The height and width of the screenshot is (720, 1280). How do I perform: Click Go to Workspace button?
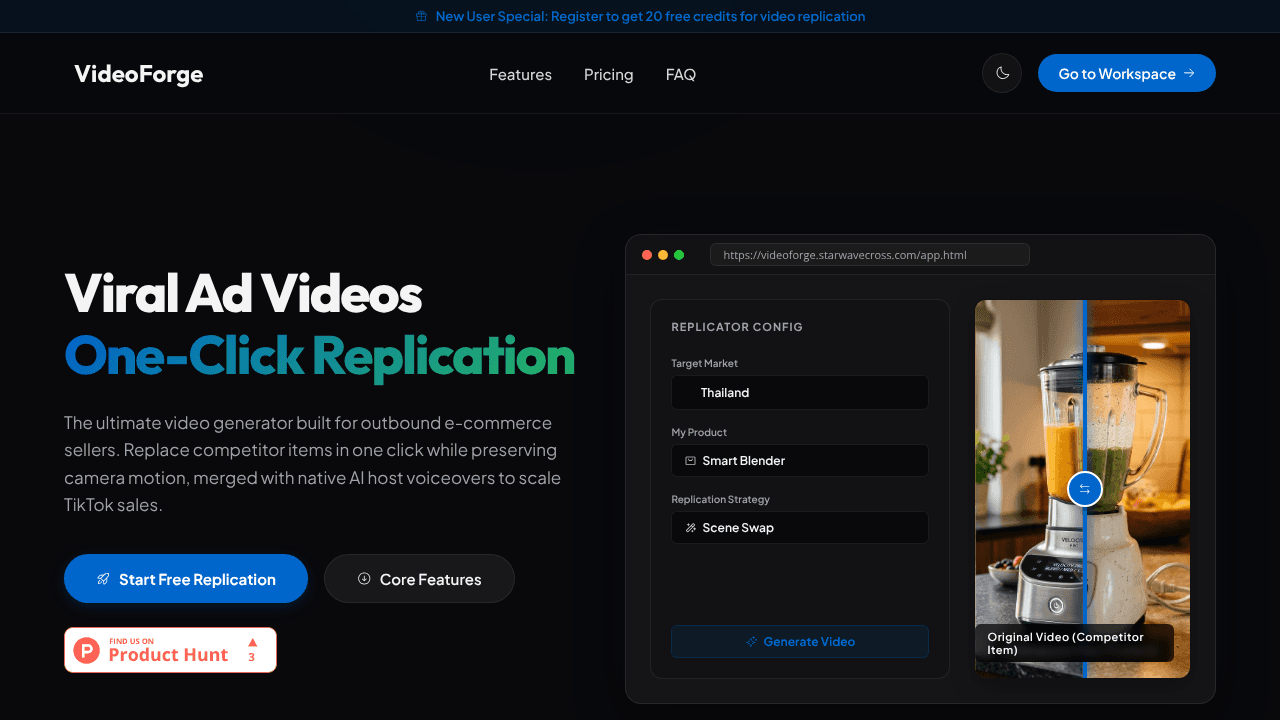1127,73
